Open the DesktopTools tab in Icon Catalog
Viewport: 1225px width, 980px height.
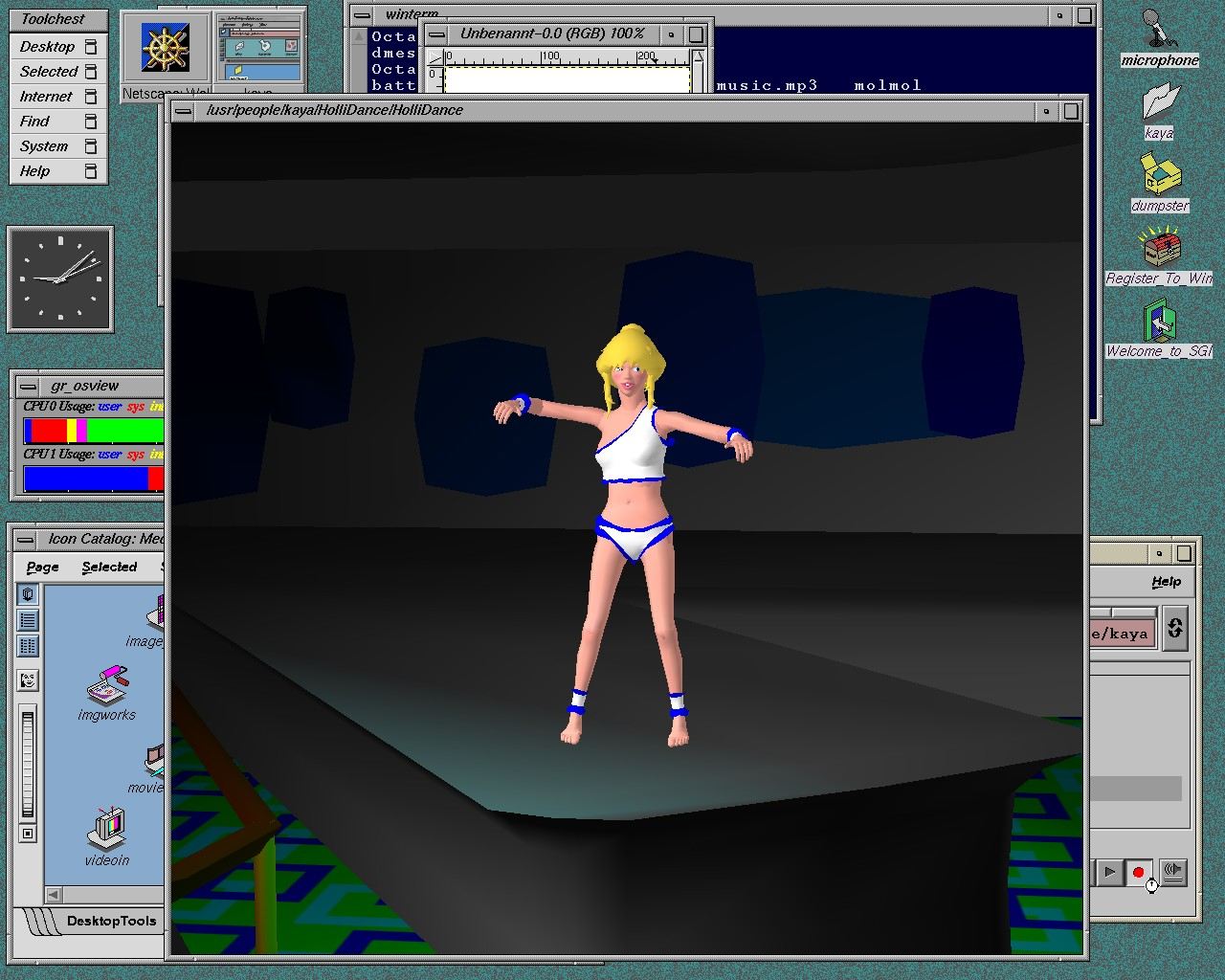(111, 921)
